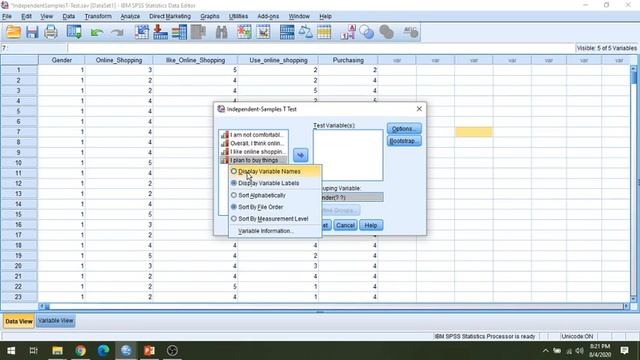Viewport: 640px width, 360px height.
Task: Switch to the Data View tab
Action: click(x=19, y=321)
